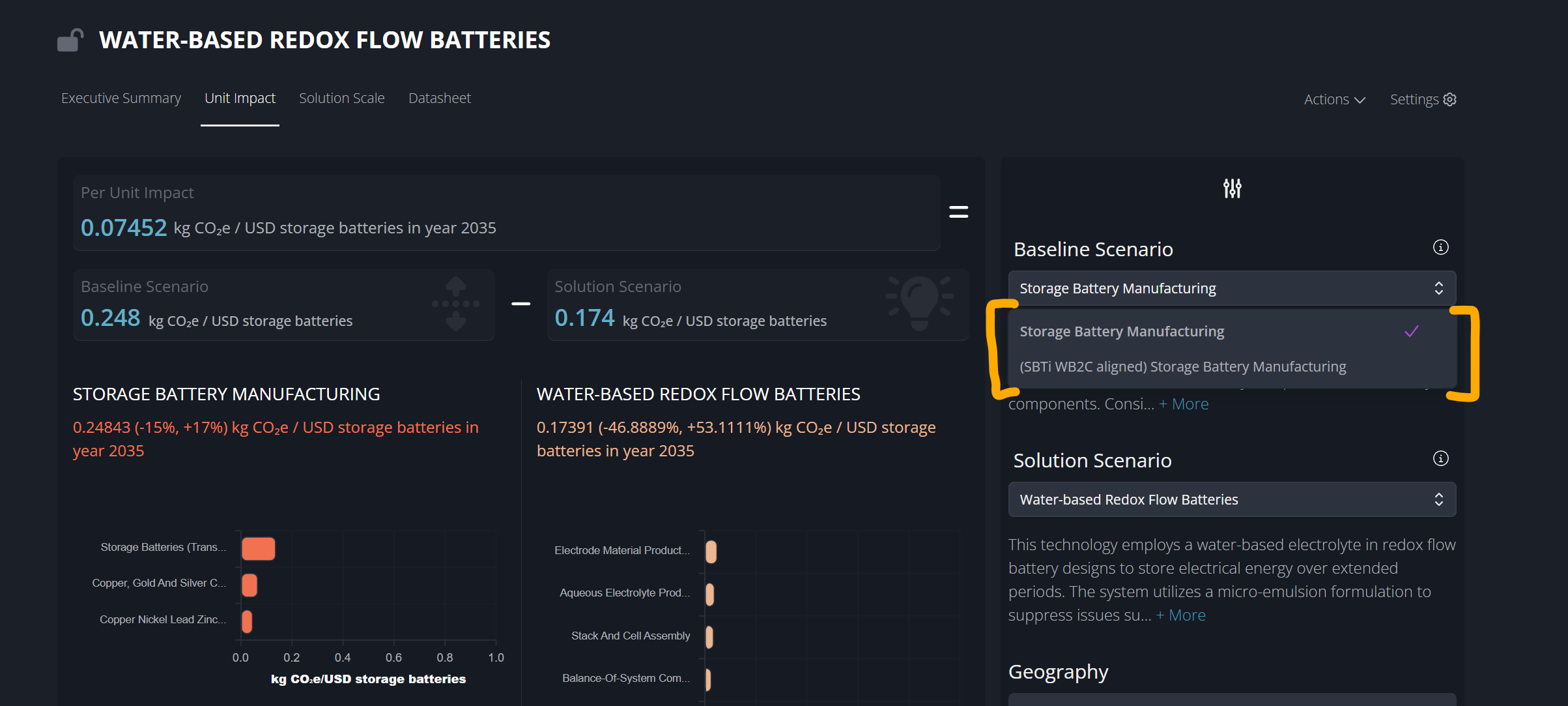Click the 0.174 solution scenario value

click(x=584, y=318)
